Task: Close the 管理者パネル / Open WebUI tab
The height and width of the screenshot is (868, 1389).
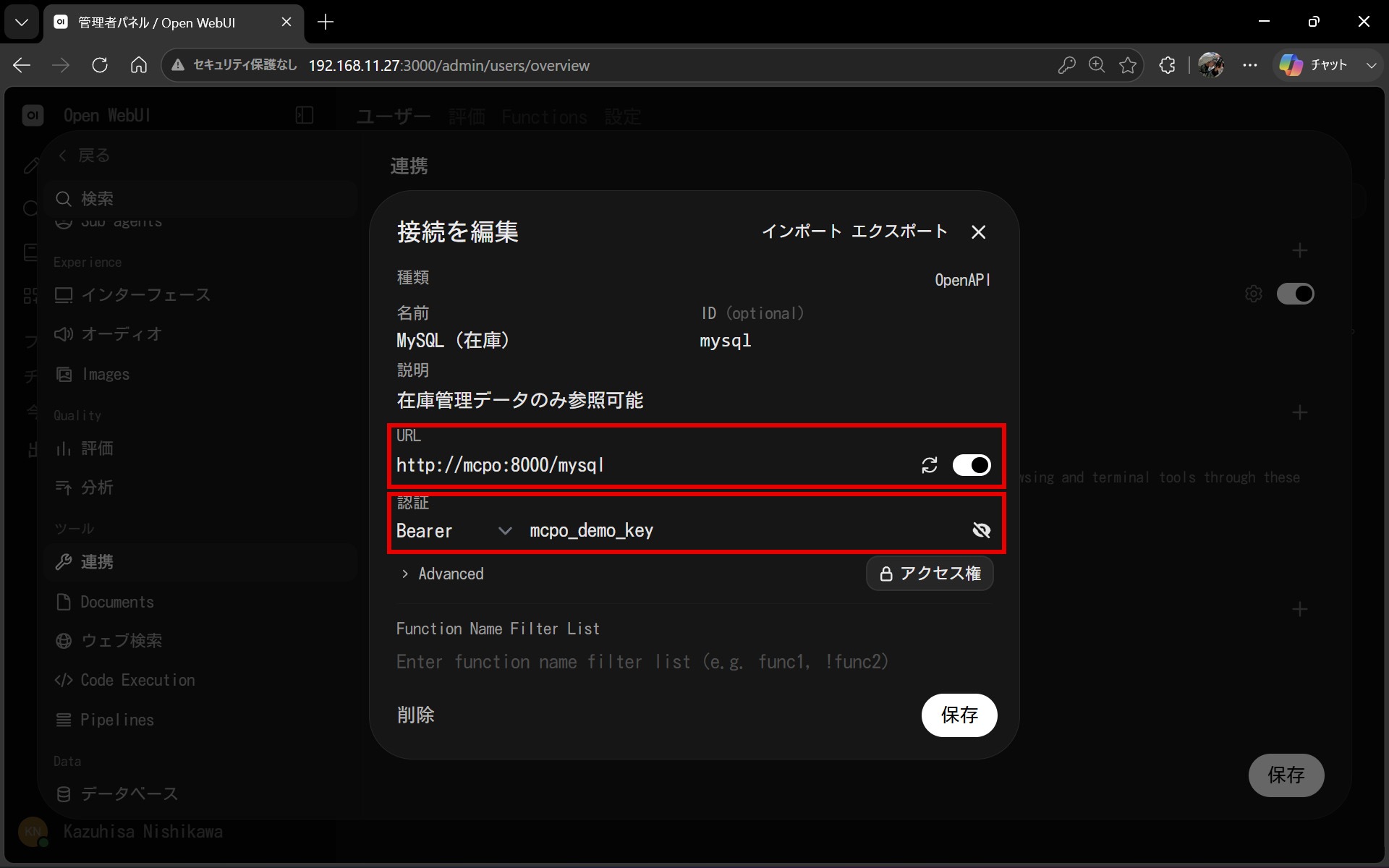Action: pos(286,22)
